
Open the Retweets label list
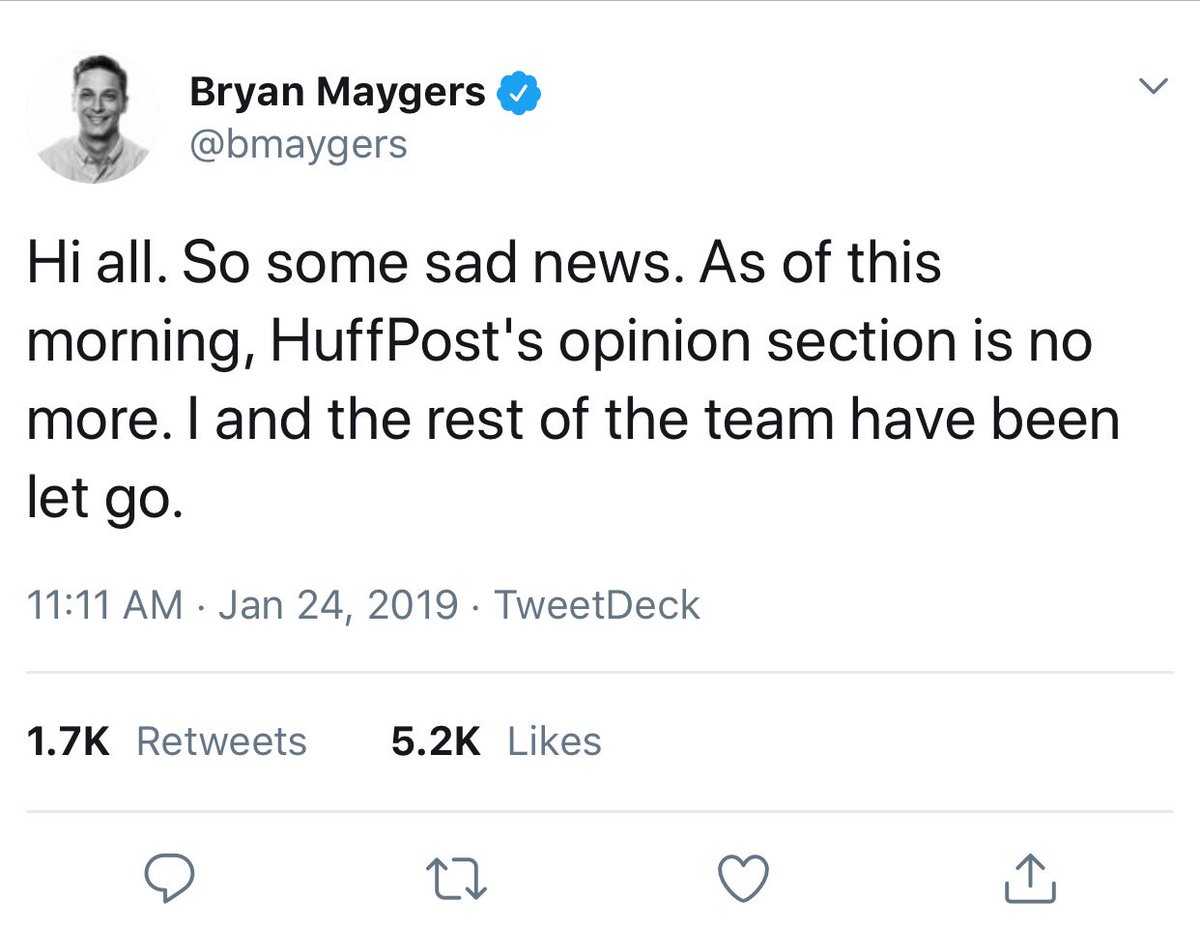point(221,741)
